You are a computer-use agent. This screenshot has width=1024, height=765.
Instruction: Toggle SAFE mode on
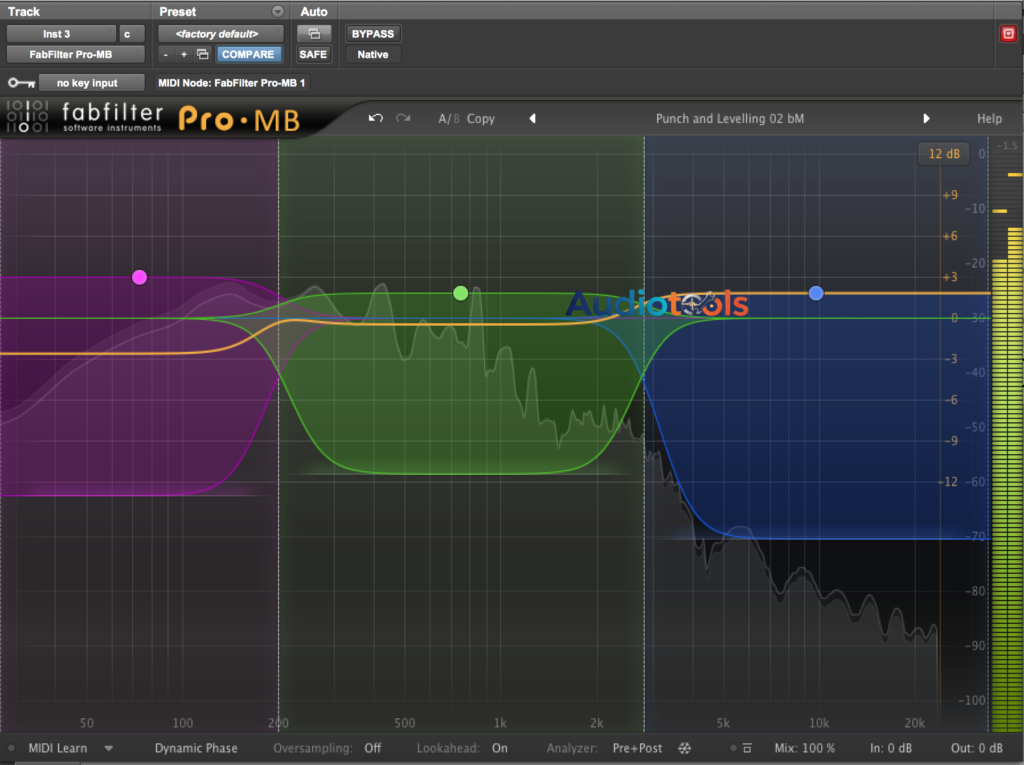point(312,54)
